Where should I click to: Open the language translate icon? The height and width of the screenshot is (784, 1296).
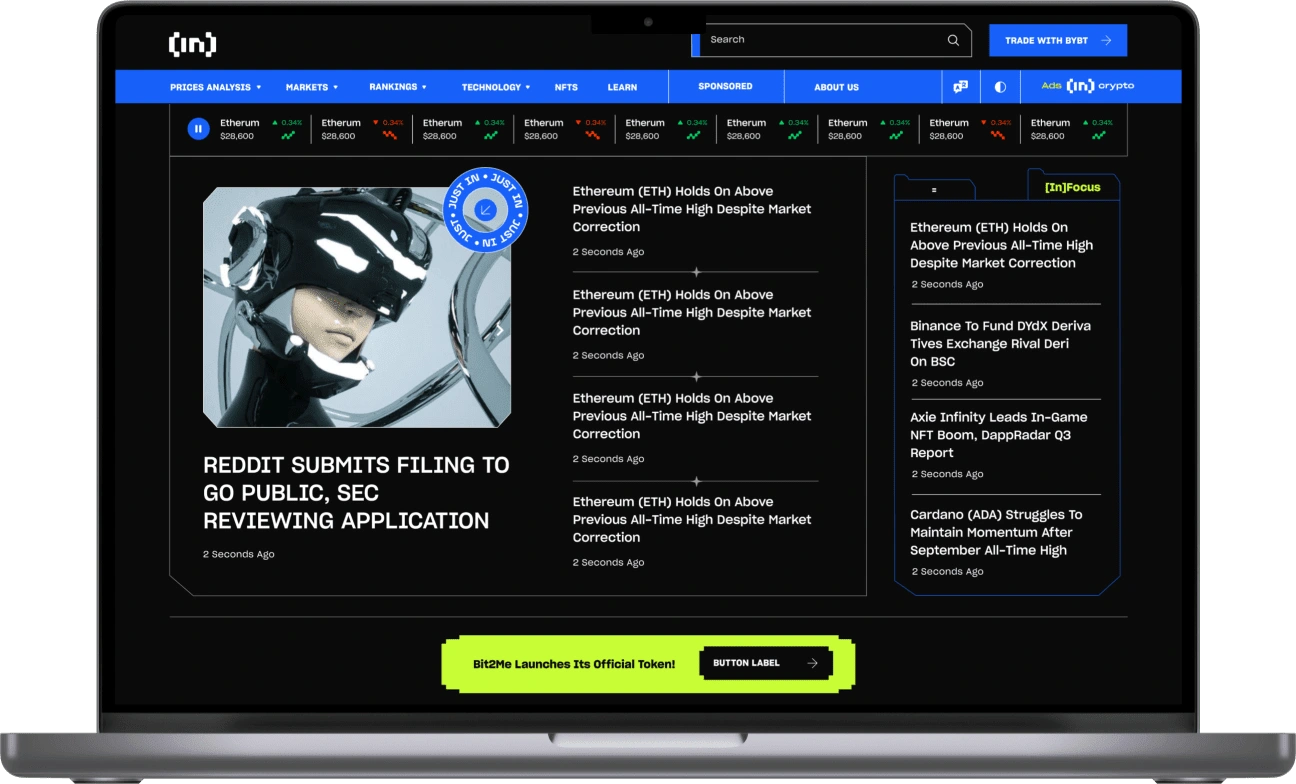tap(960, 87)
